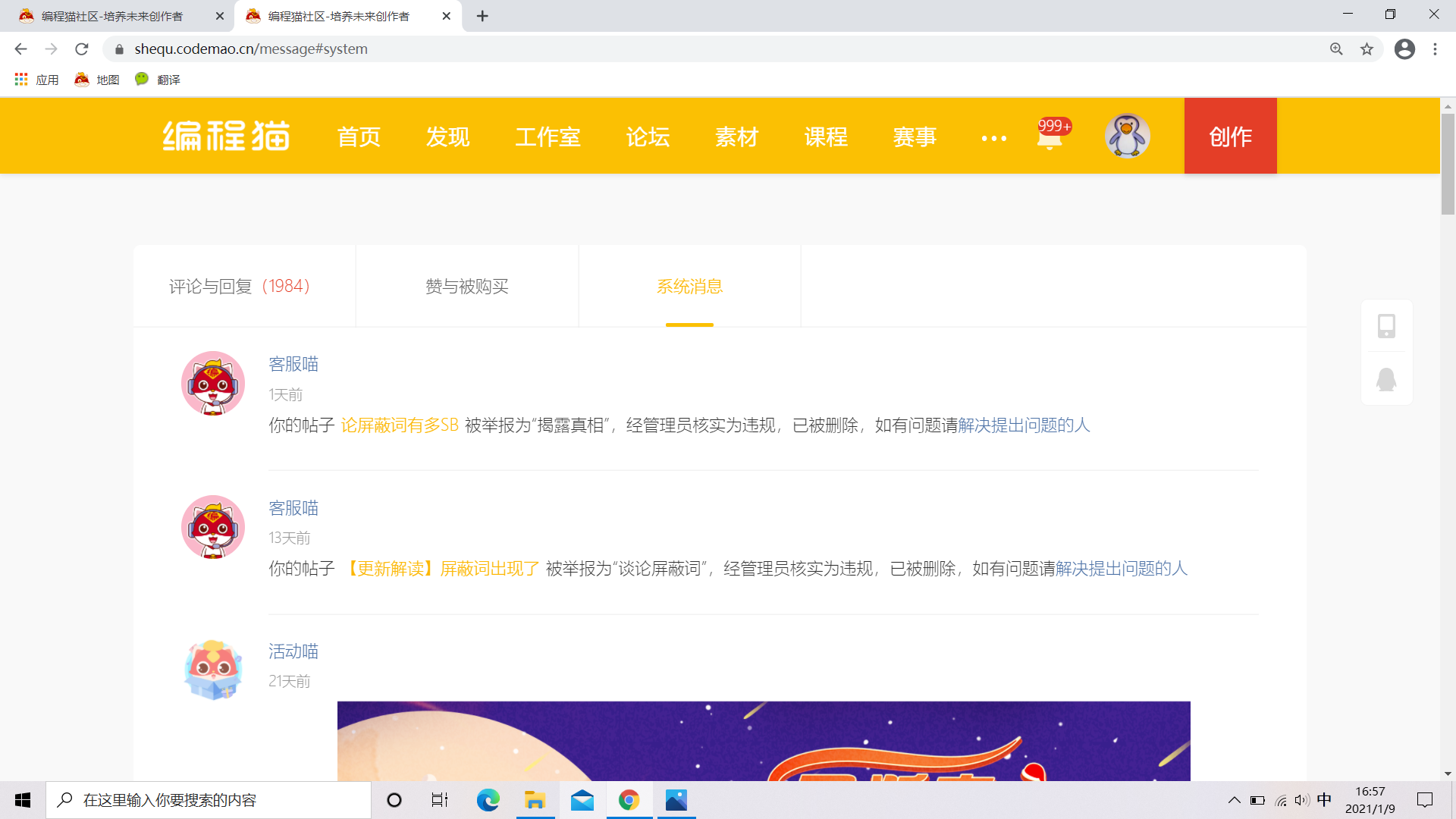Launch Microsoft Edge from the taskbar
This screenshot has height=819, width=1456.
point(488,800)
